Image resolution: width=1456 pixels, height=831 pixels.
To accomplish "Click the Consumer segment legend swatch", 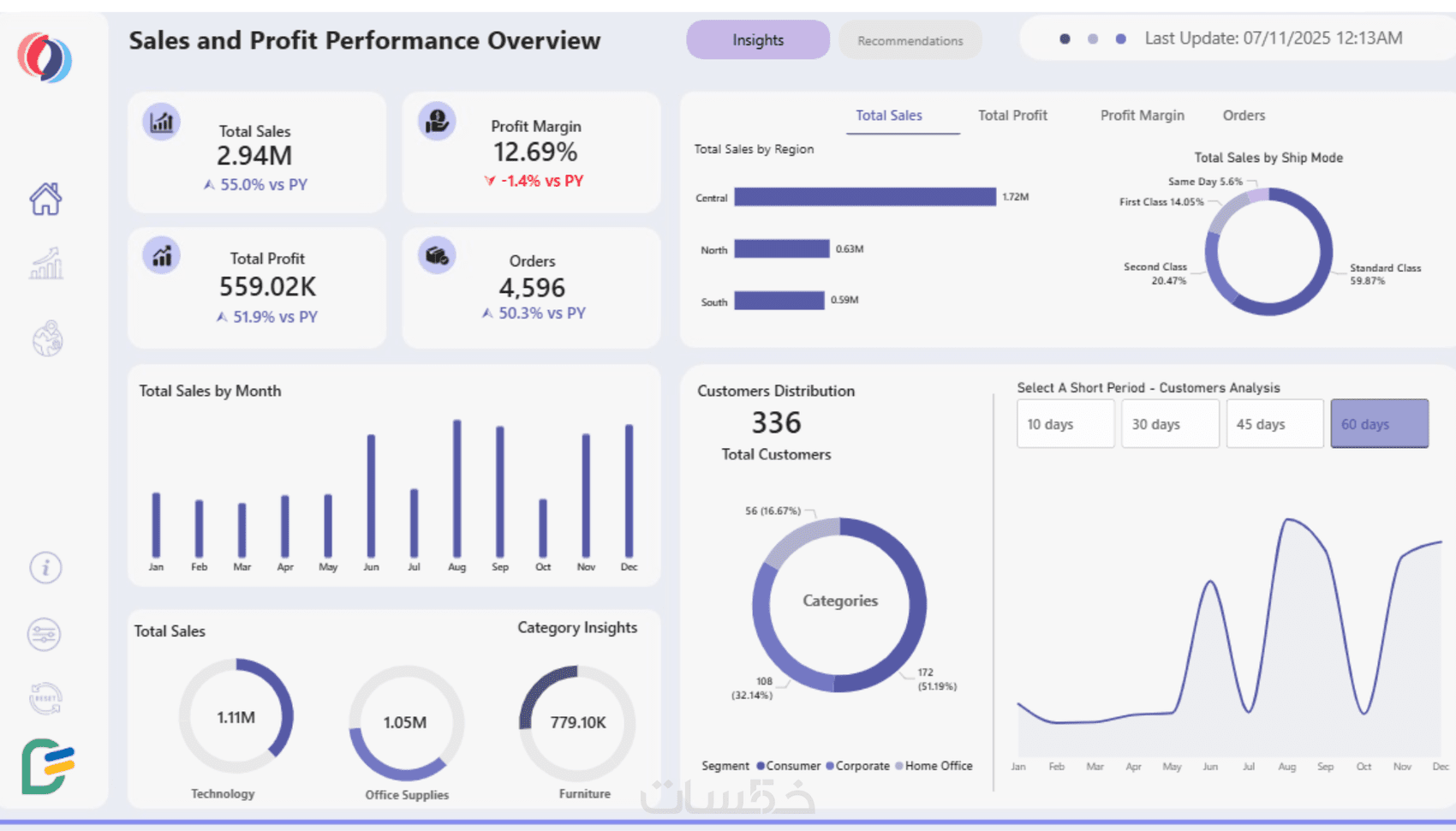I will pos(761,766).
